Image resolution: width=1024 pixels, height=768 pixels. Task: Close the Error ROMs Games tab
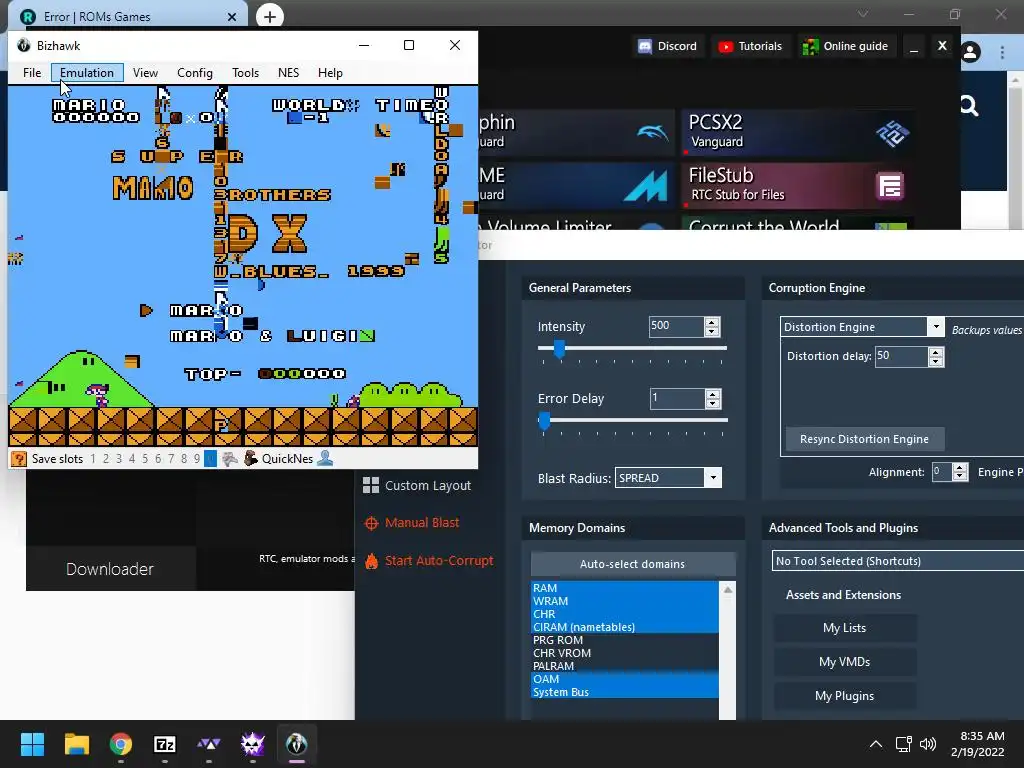232,17
